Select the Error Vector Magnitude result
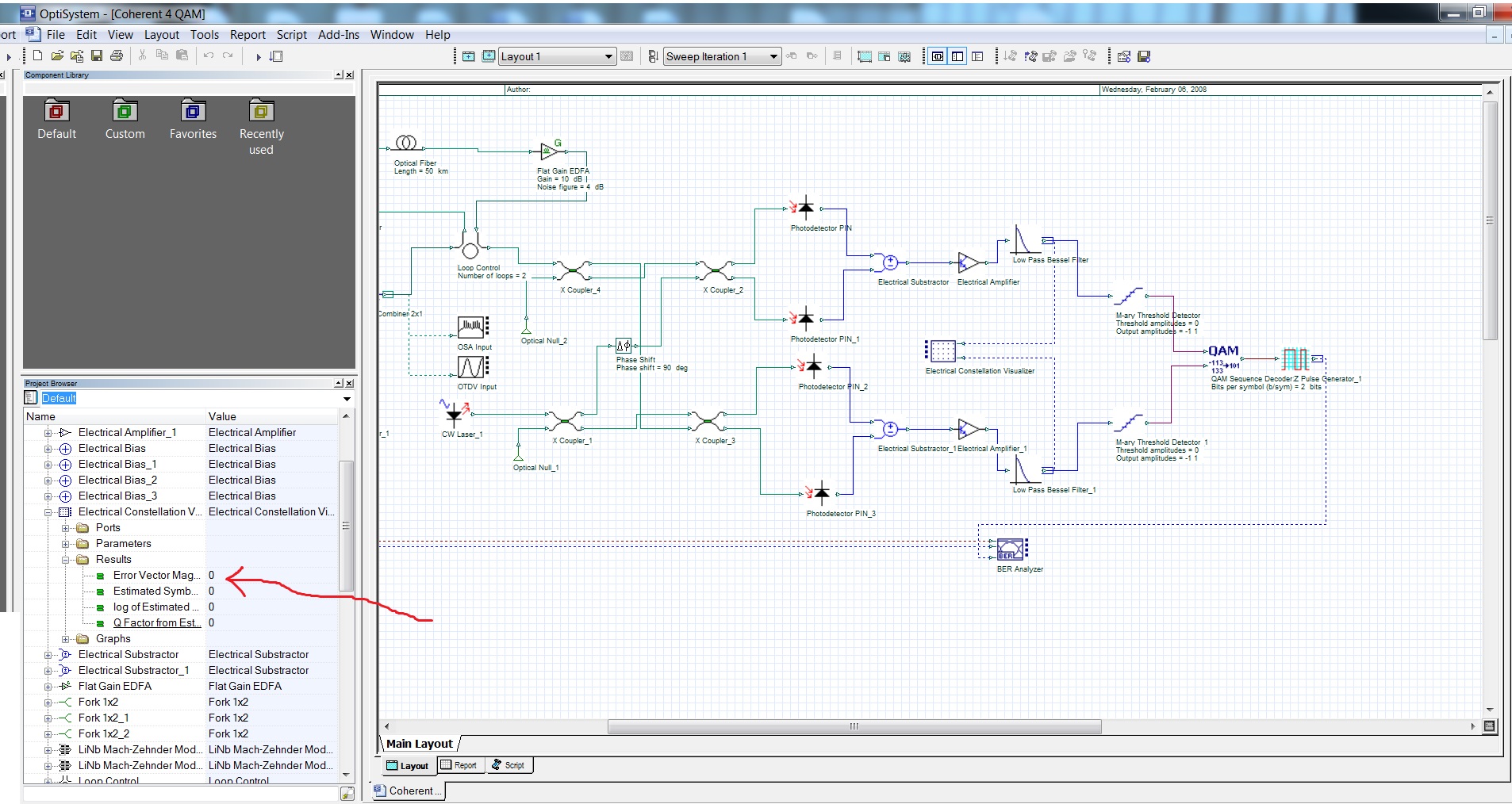Viewport: 1512px width, 804px height. 156,576
